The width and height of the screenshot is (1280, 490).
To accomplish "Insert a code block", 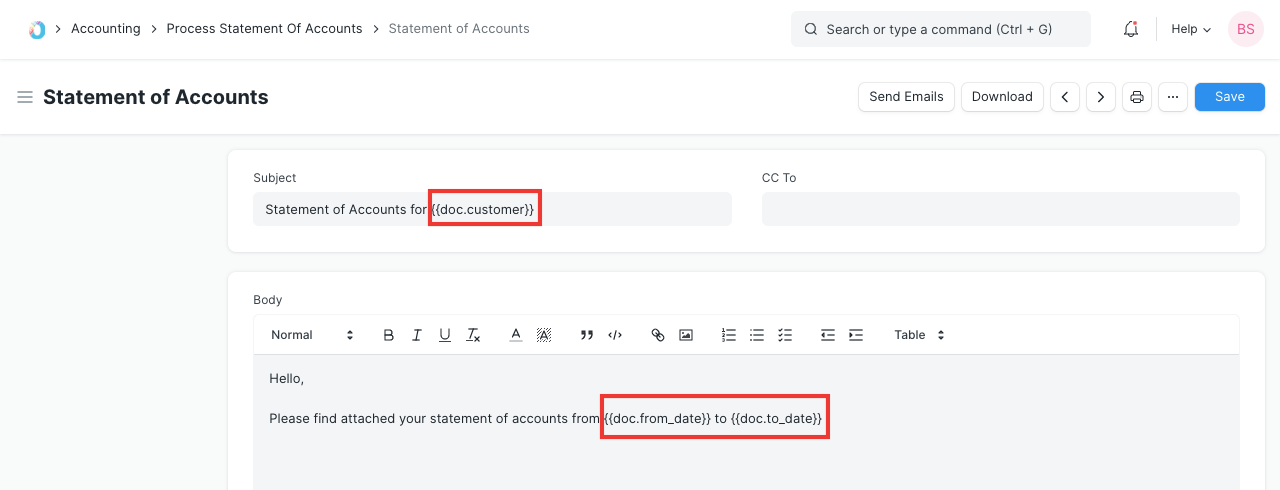I will [615, 335].
